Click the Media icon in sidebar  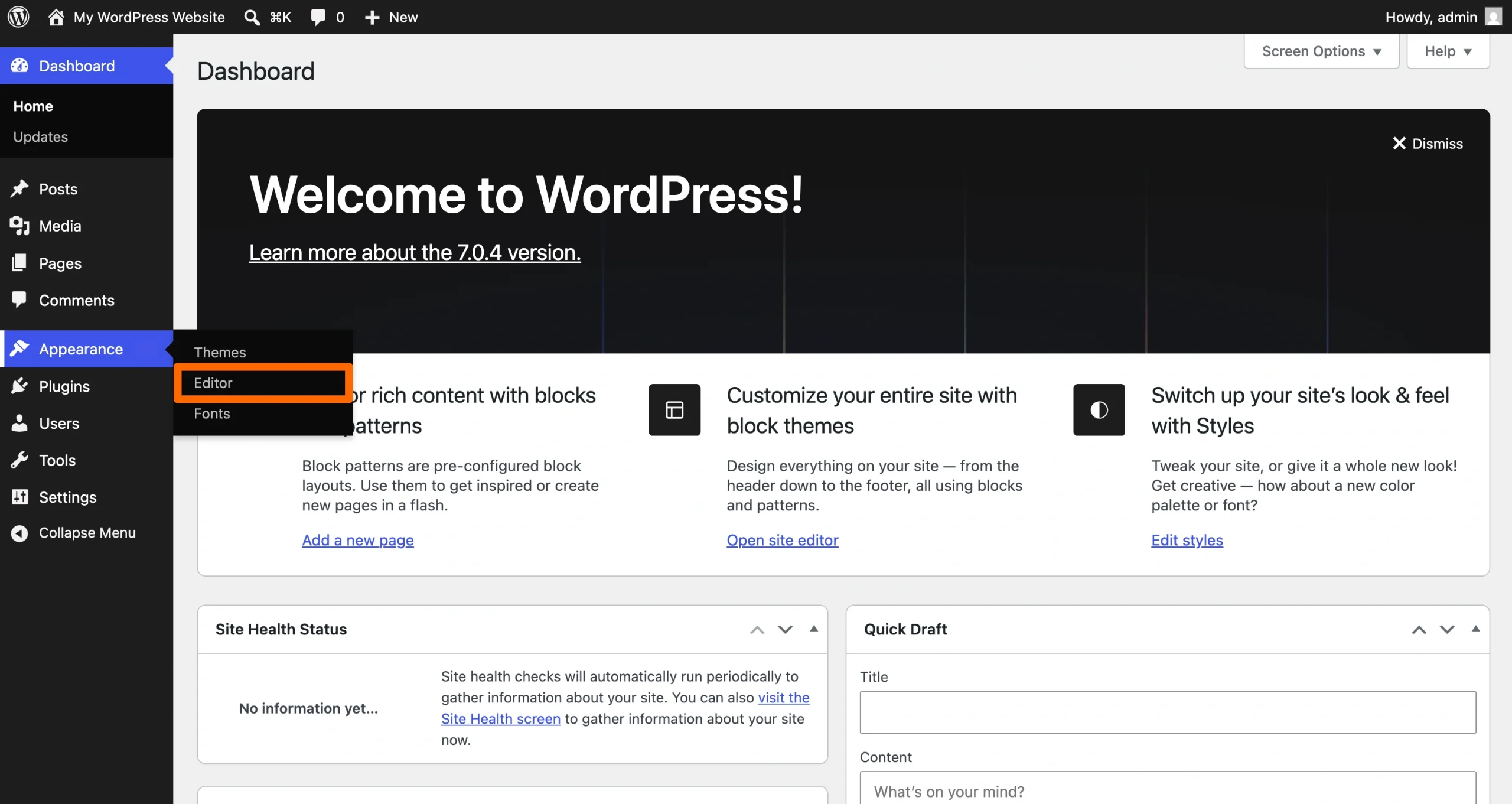(x=19, y=226)
